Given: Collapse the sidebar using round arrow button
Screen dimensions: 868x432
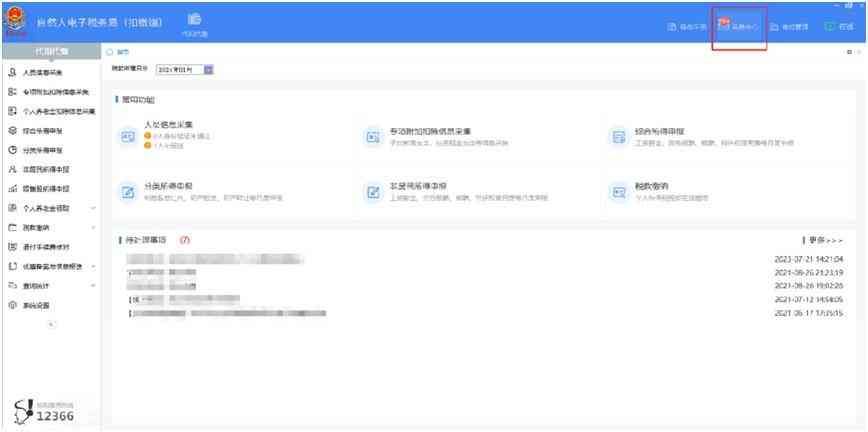Looking at the screenshot, I should point(50,324).
